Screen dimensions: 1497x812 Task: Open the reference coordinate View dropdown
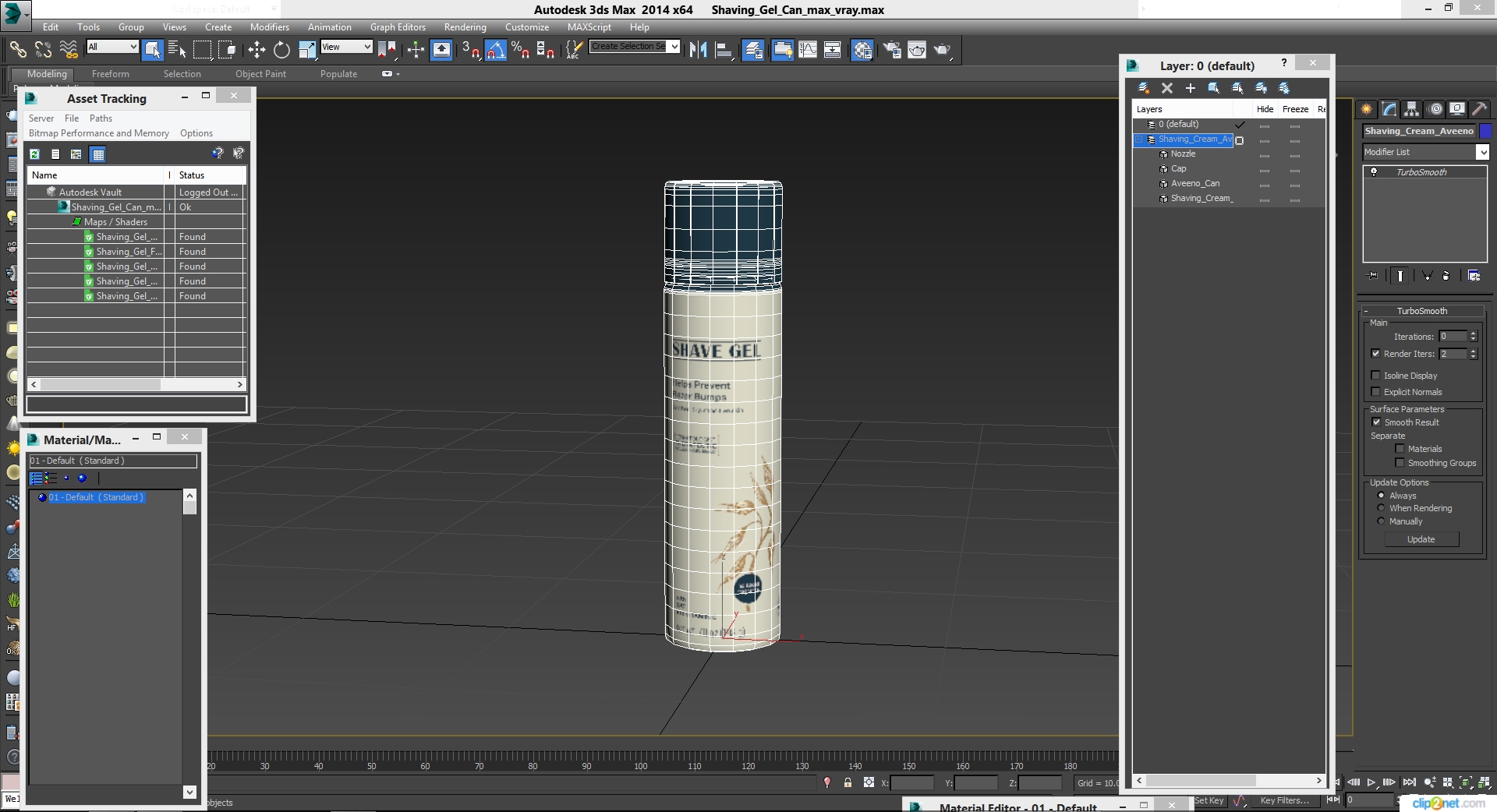[346, 47]
